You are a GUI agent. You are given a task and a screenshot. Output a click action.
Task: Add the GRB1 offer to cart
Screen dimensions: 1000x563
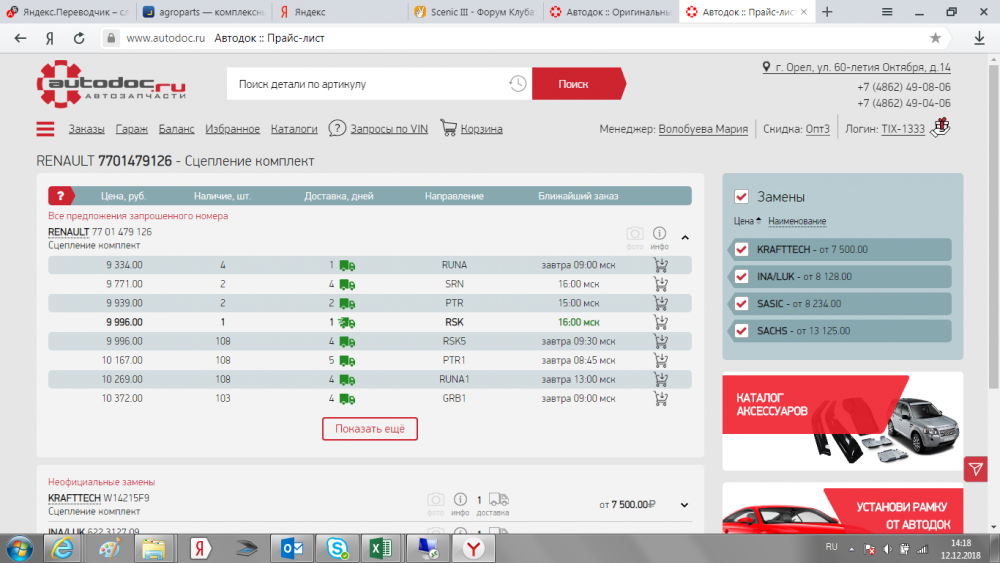[661, 398]
